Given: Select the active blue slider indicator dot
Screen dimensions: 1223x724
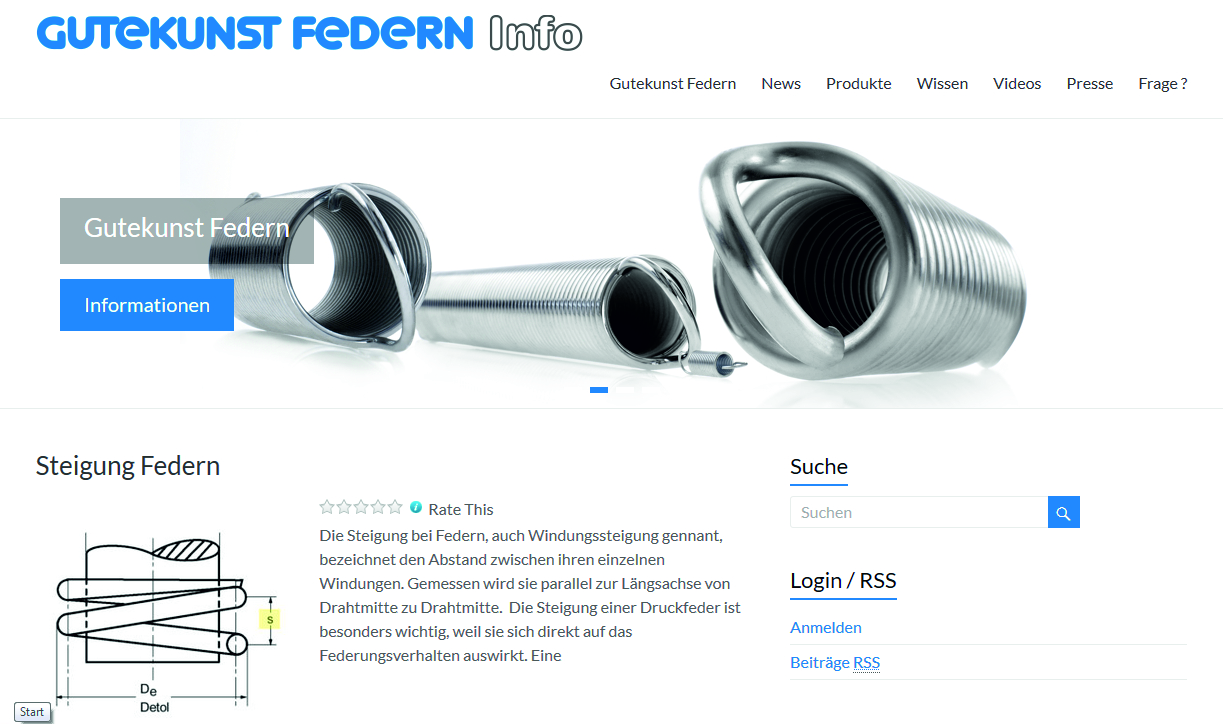Looking at the screenshot, I should 599,390.
